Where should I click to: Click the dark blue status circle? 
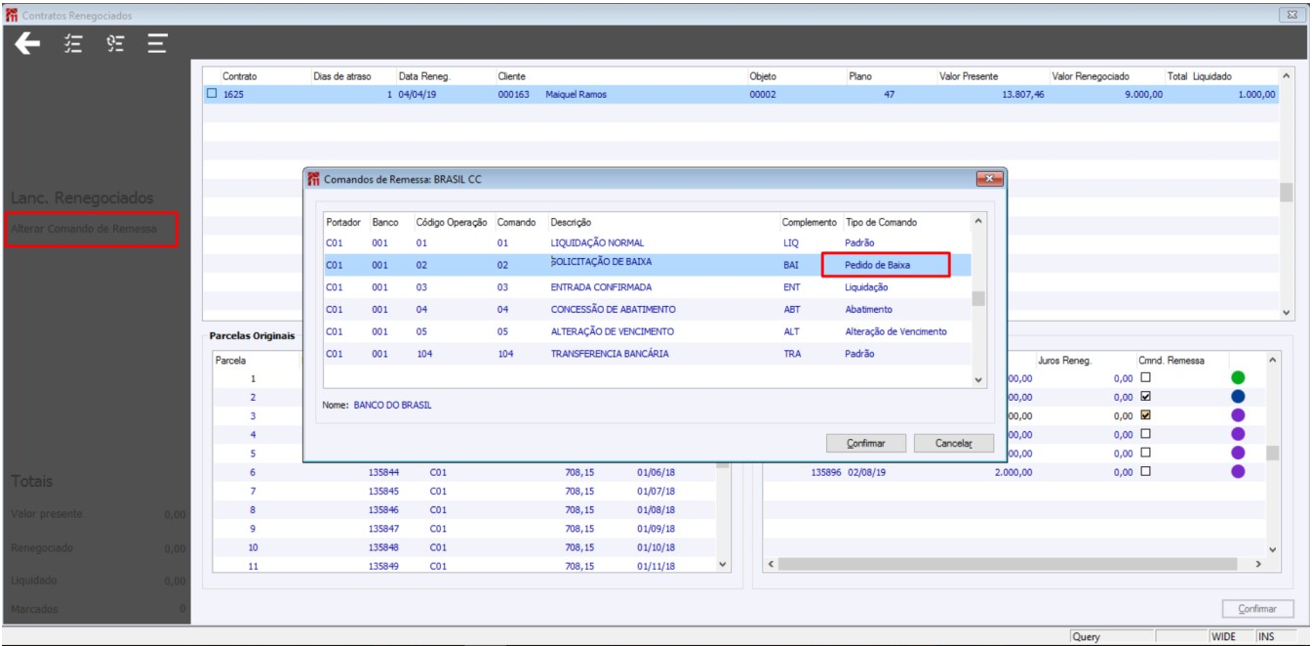click(x=1238, y=397)
